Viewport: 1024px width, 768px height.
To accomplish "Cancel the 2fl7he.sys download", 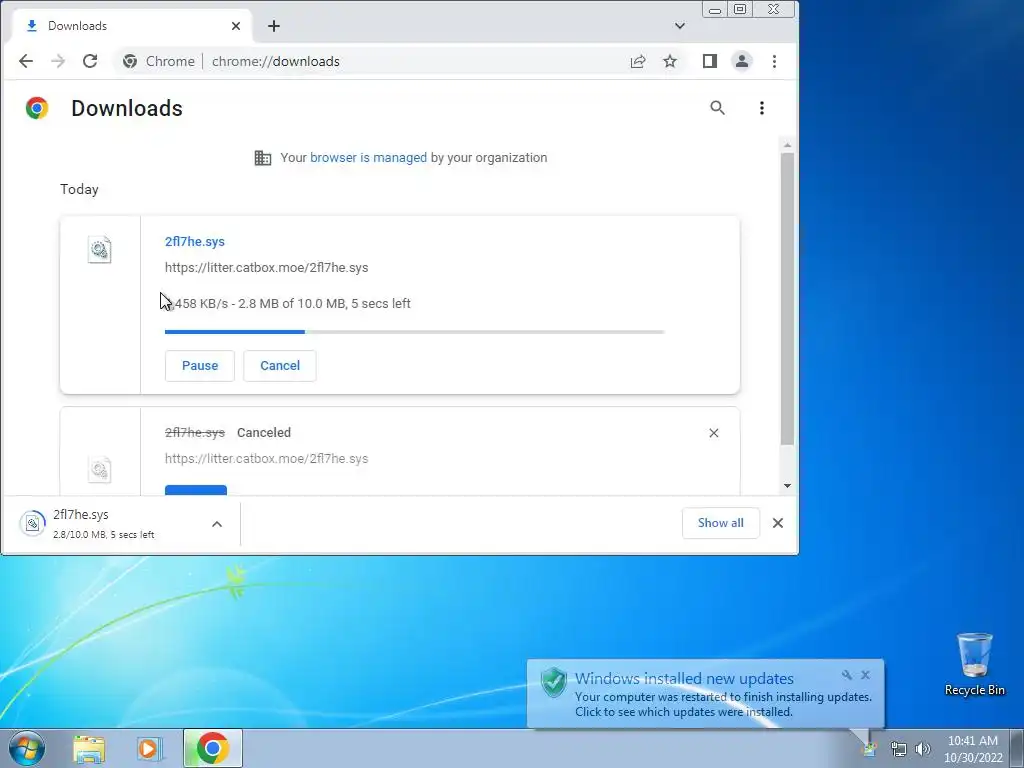I will (280, 366).
